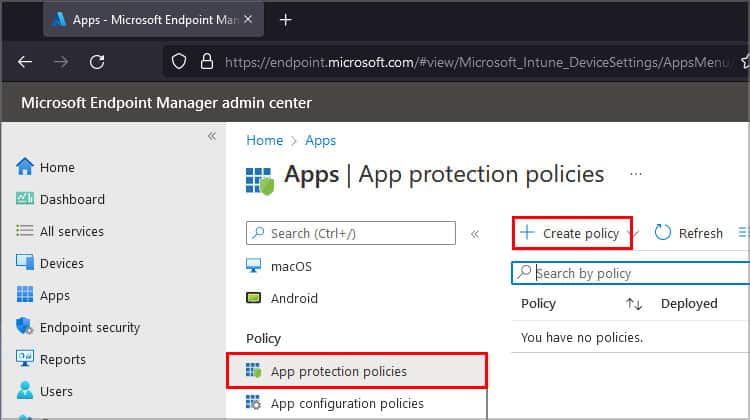
Task: Click the Apps grid icon in sidebar
Action: click(x=25, y=294)
